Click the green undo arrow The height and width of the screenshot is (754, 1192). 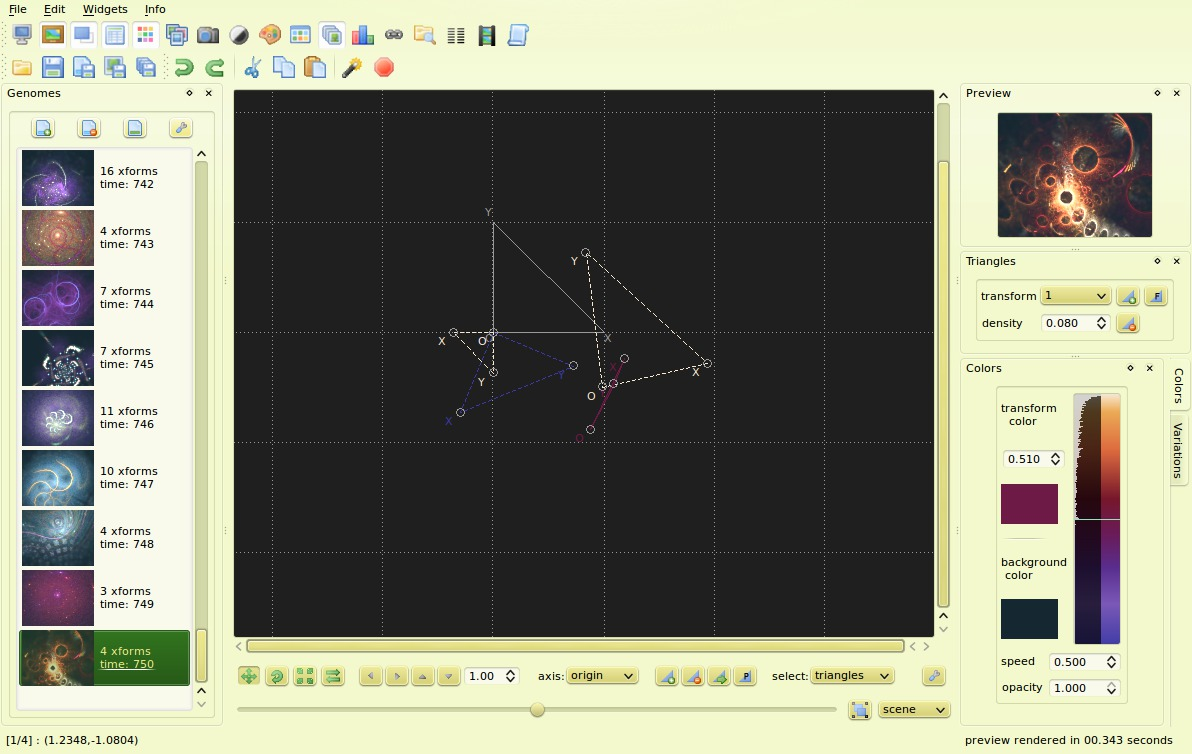(x=183, y=67)
